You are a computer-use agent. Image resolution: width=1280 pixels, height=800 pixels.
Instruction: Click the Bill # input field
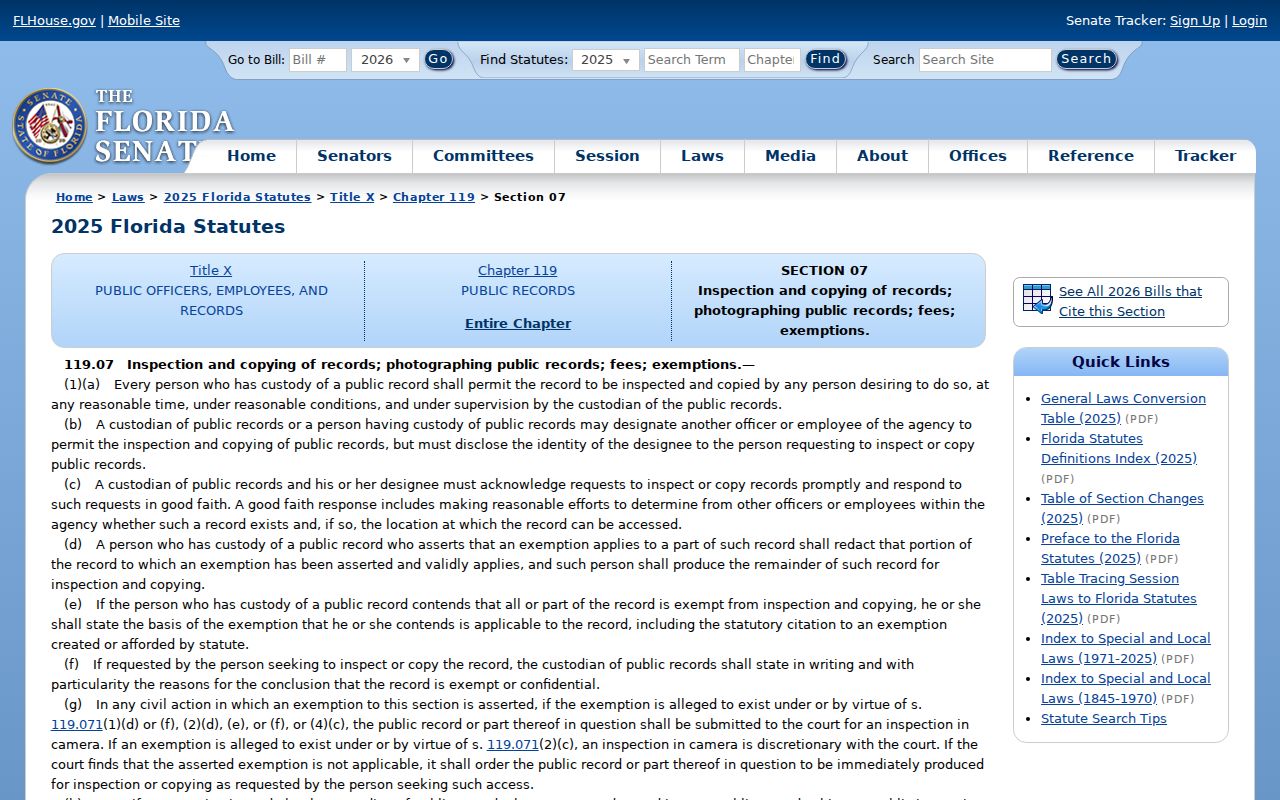317,60
